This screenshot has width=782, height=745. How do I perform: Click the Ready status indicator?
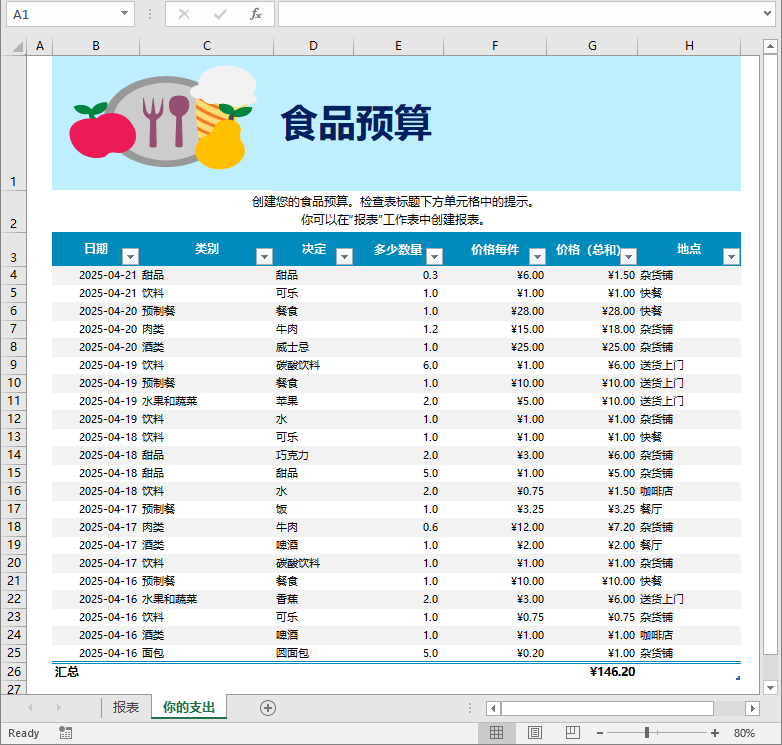click(23, 733)
